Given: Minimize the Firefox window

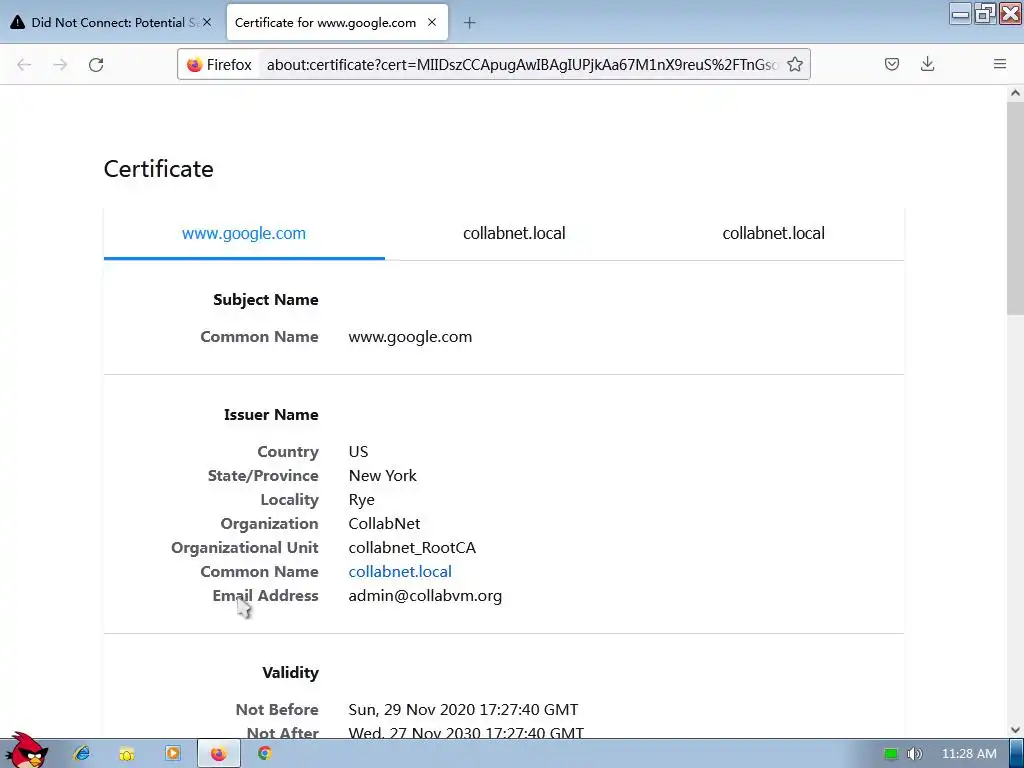Looking at the screenshot, I should point(960,13).
